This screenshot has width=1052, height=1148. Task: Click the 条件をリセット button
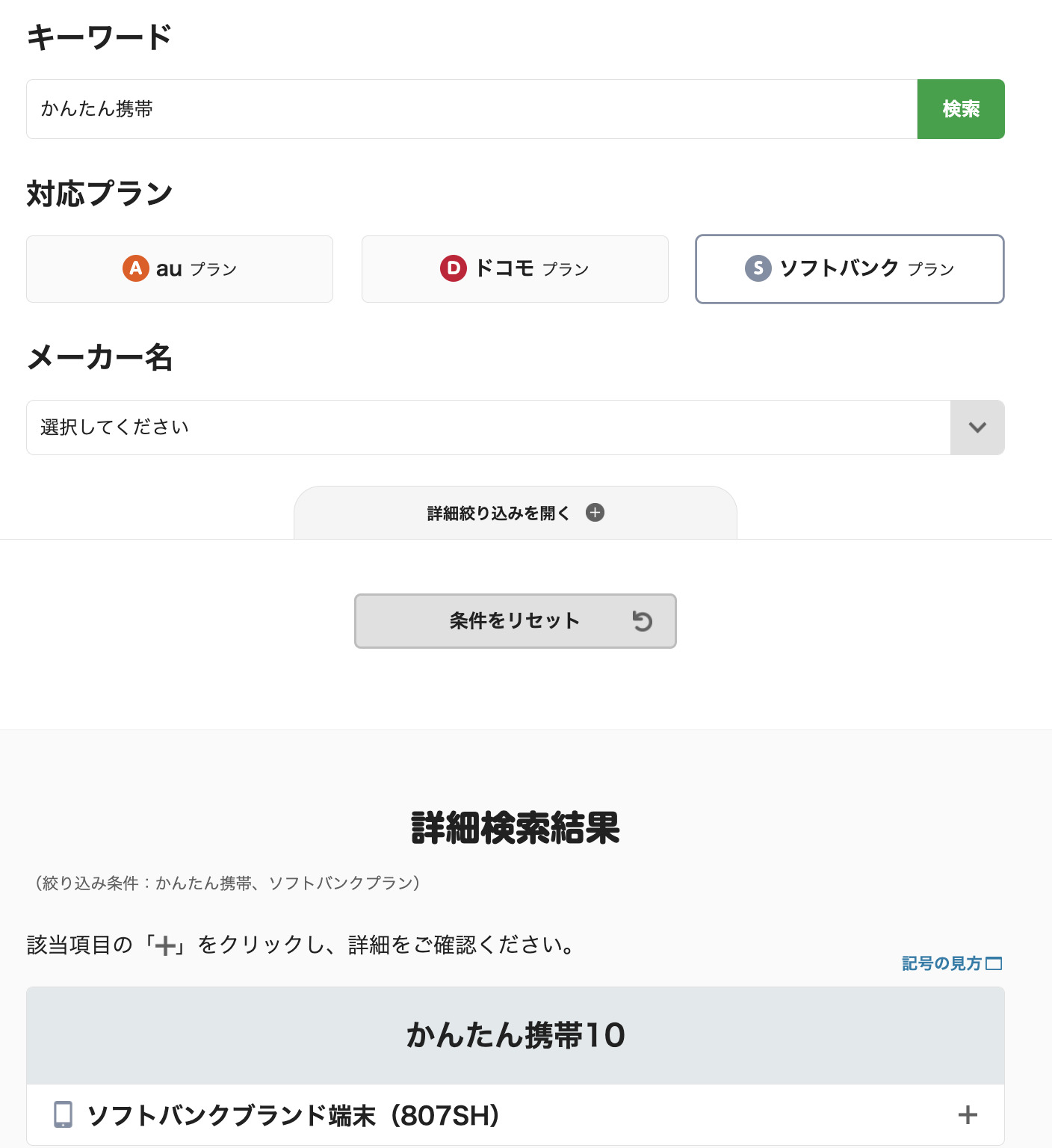tap(515, 621)
